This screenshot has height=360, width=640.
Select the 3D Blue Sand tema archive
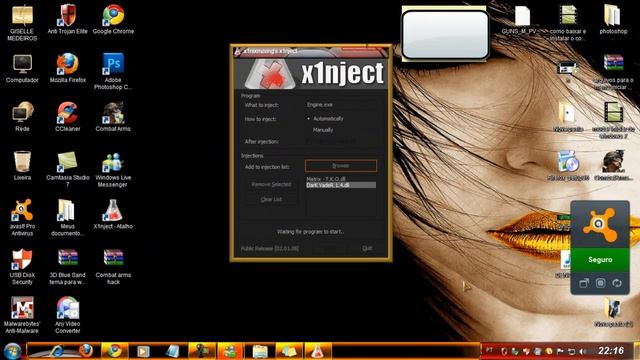pos(68,267)
